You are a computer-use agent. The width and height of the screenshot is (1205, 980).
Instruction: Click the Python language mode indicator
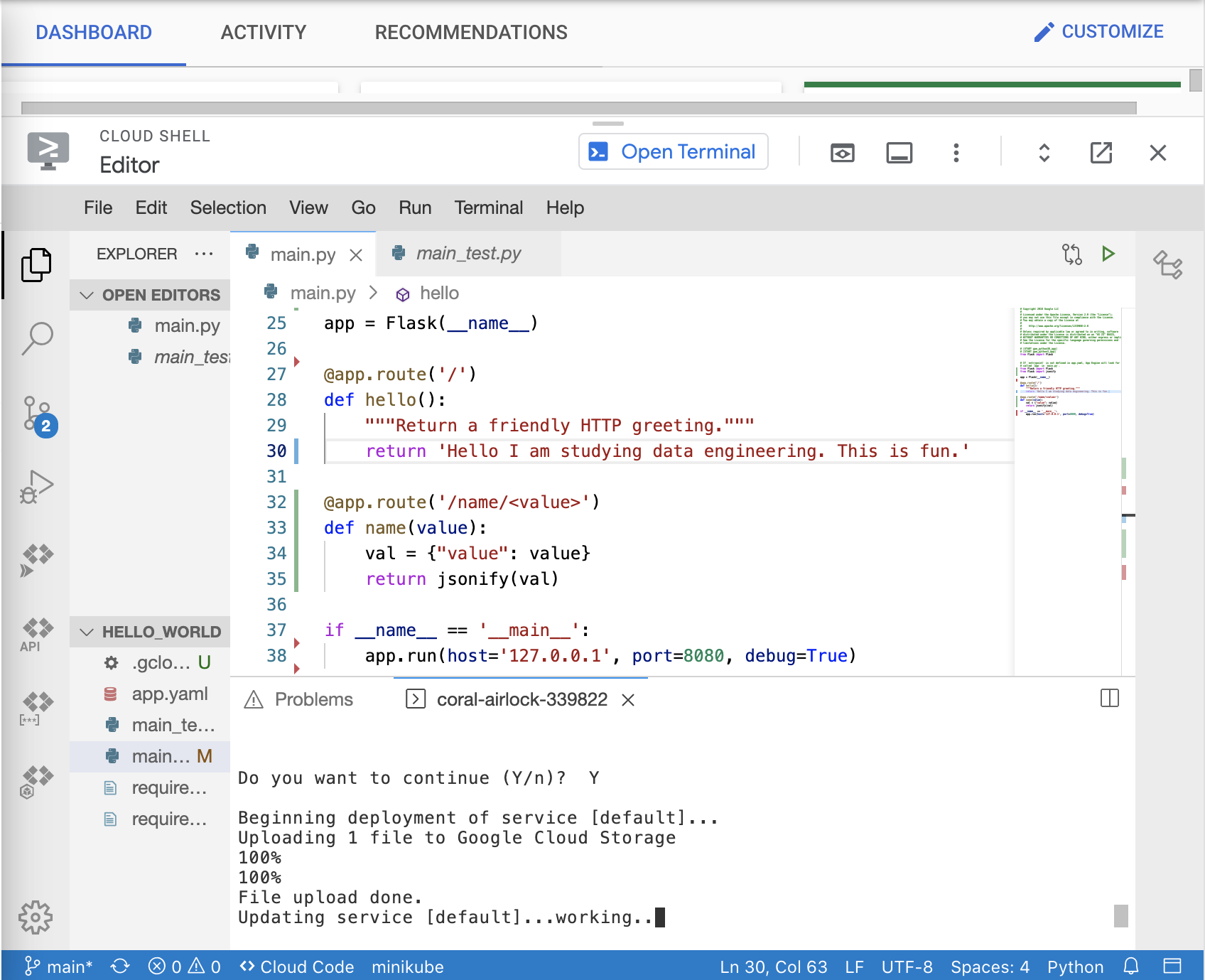coord(1075,966)
